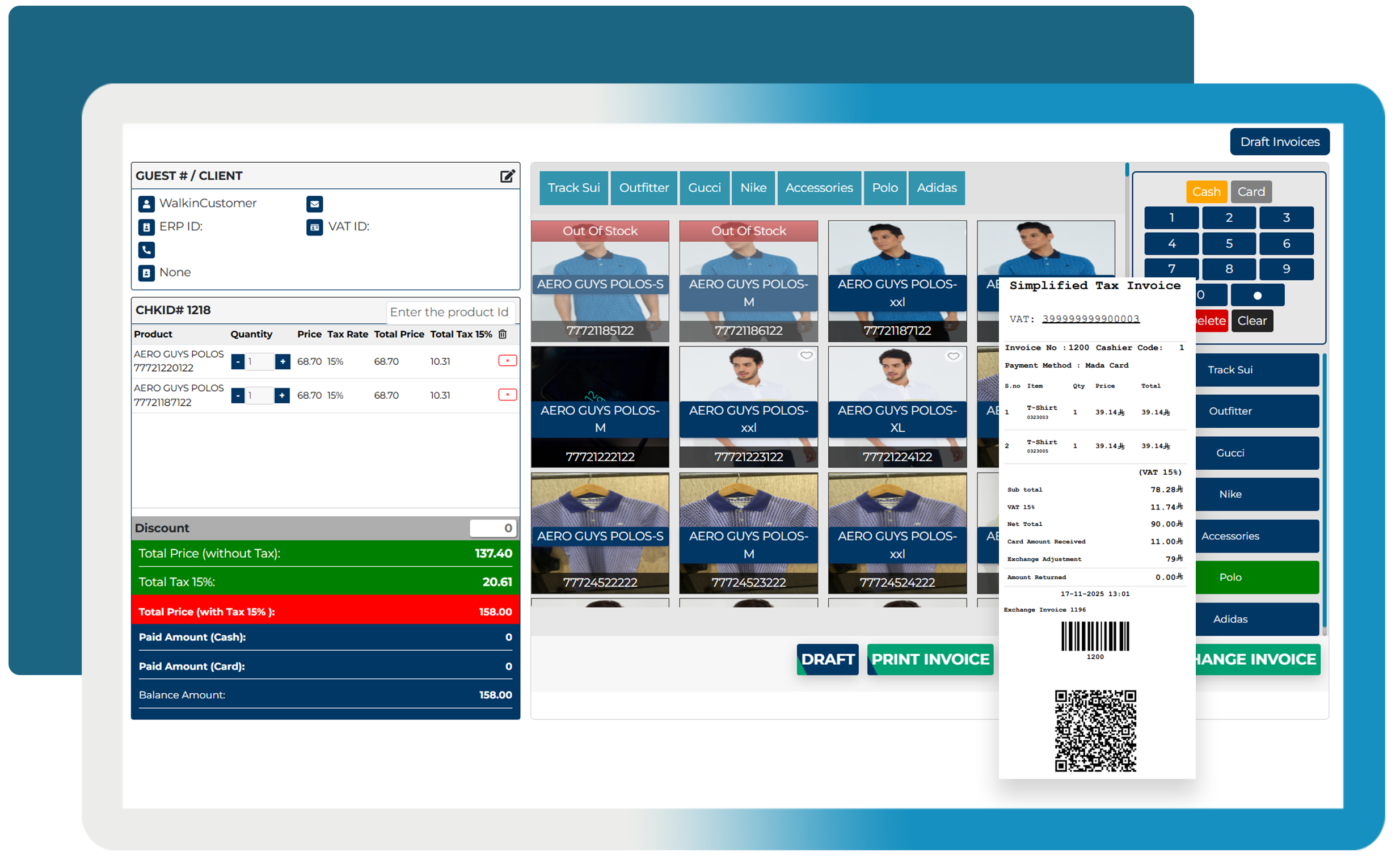Image resolution: width=1400 pixels, height=860 pixels.
Task: Open the Accessories category tab in the top row
Action: [x=819, y=188]
